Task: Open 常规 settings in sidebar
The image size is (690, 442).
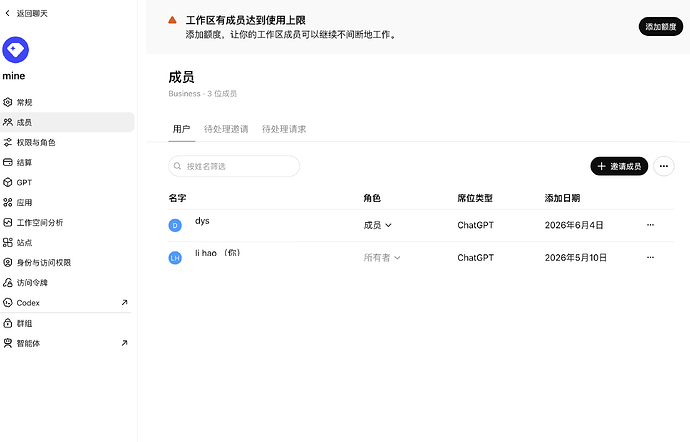Action: [x=67, y=102]
